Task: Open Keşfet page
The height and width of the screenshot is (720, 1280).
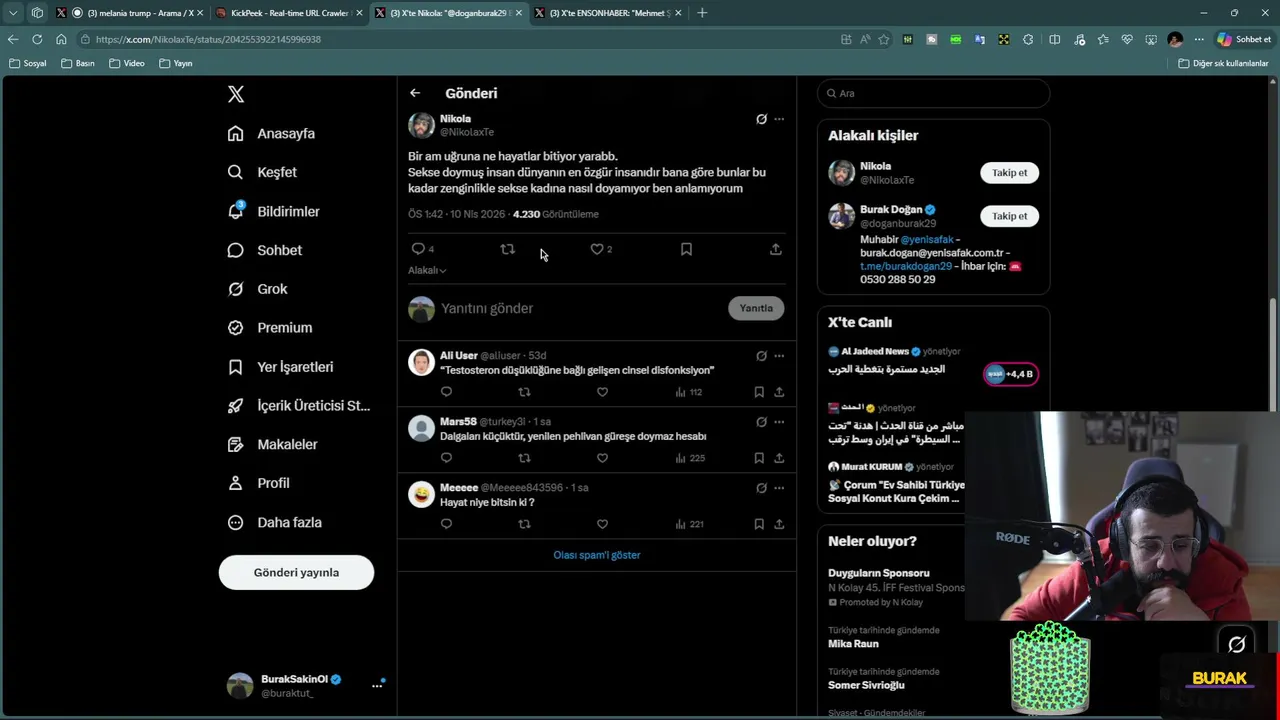Action: click(x=263, y=172)
